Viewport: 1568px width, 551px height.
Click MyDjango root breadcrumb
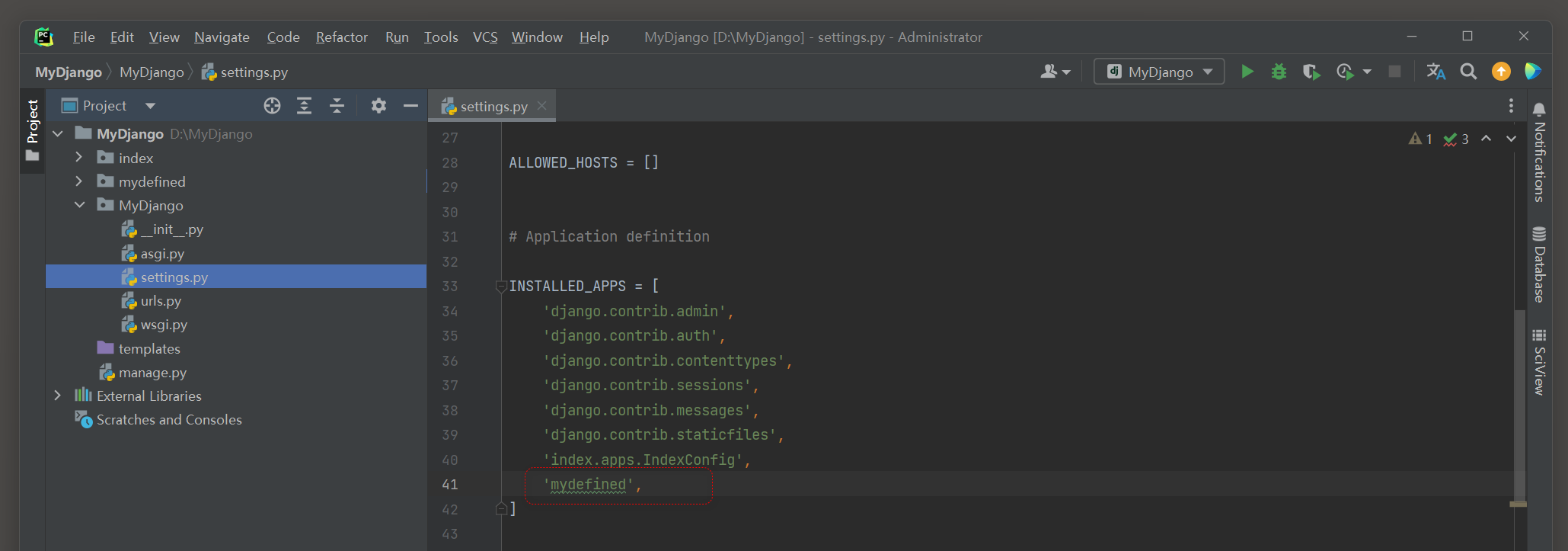pyautogui.click(x=69, y=72)
